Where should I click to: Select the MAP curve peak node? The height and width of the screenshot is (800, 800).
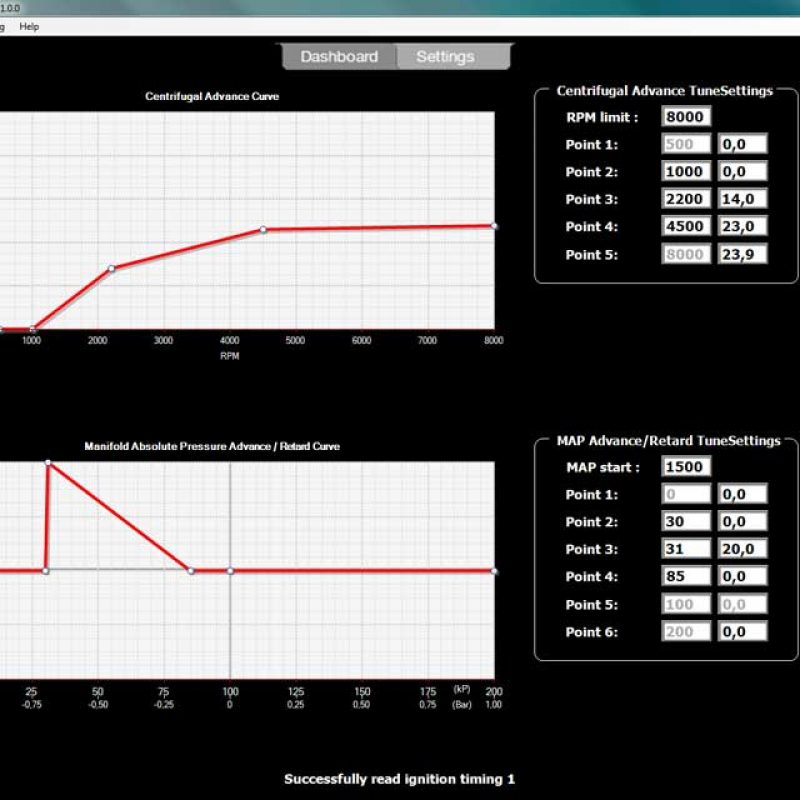pos(48,463)
